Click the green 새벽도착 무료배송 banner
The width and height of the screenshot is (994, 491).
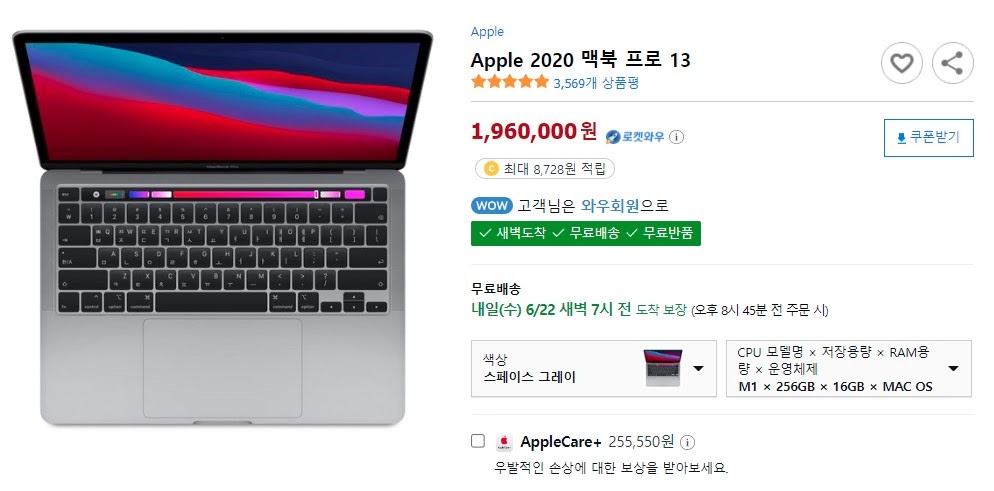[x=586, y=233]
